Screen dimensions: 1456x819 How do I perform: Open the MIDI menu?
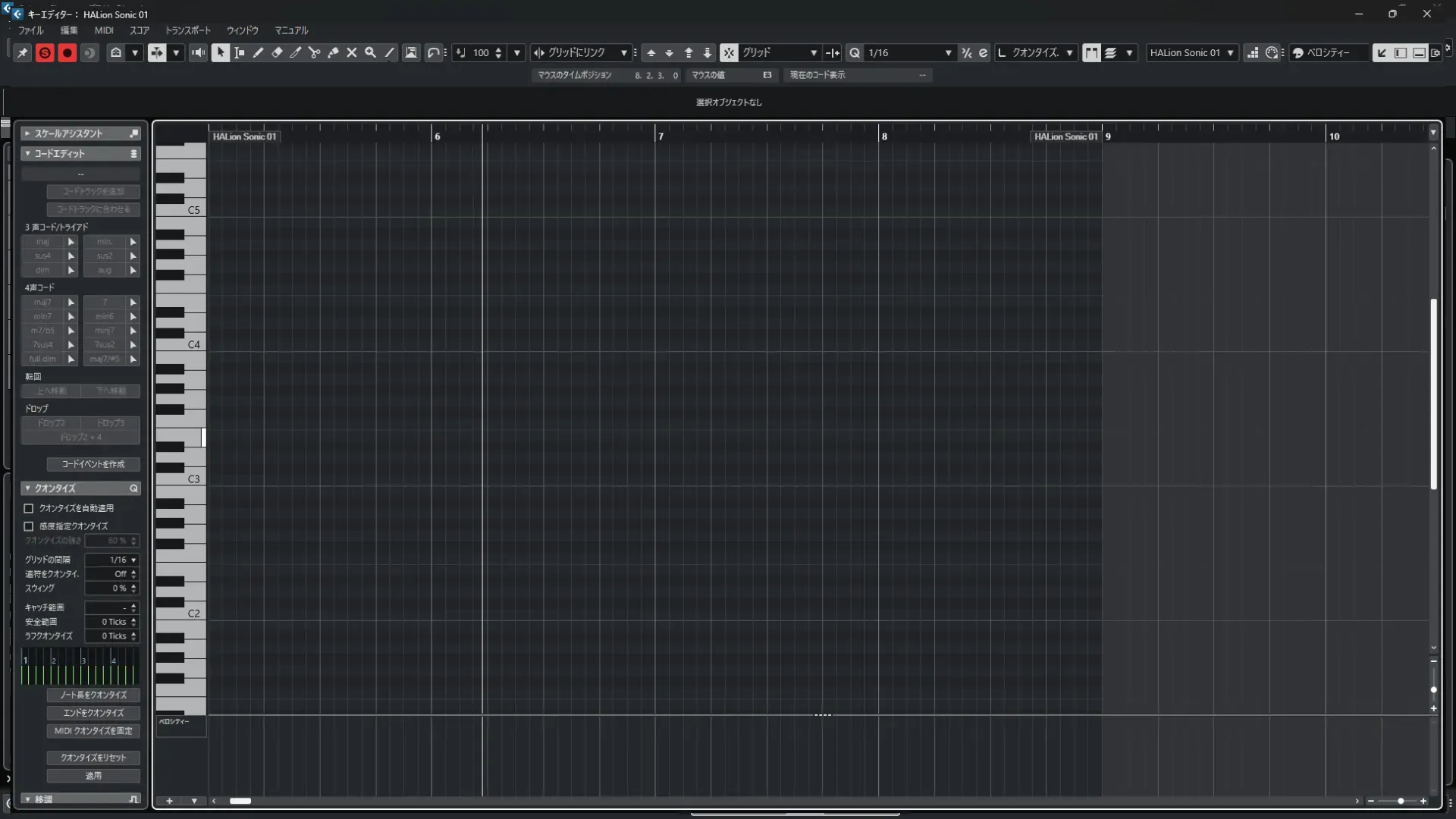click(x=104, y=30)
